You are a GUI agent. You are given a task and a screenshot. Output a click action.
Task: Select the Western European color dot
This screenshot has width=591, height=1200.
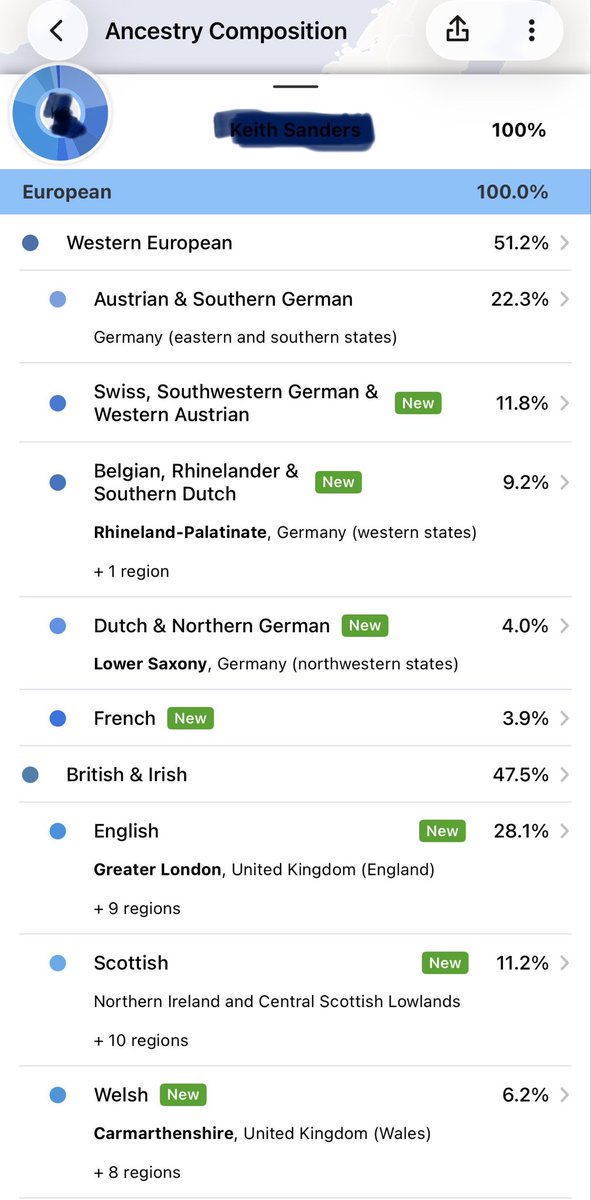(x=30, y=243)
